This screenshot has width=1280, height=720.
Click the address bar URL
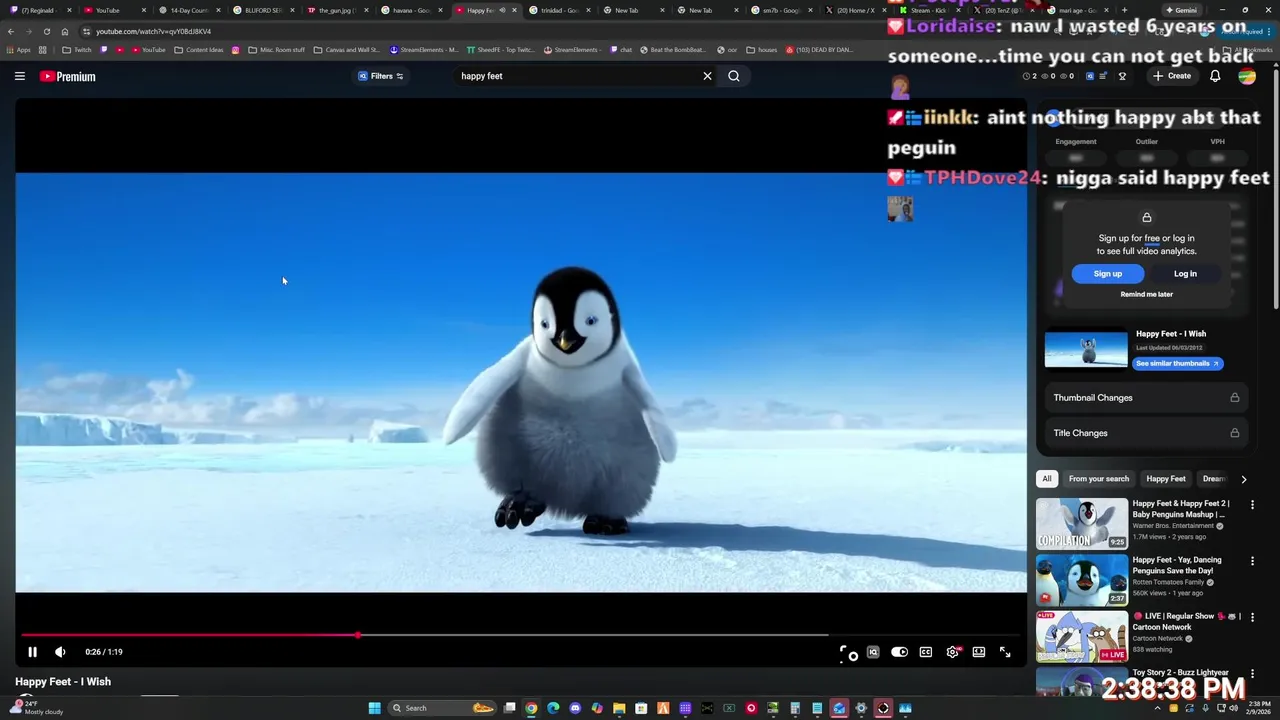[x=153, y=31]
